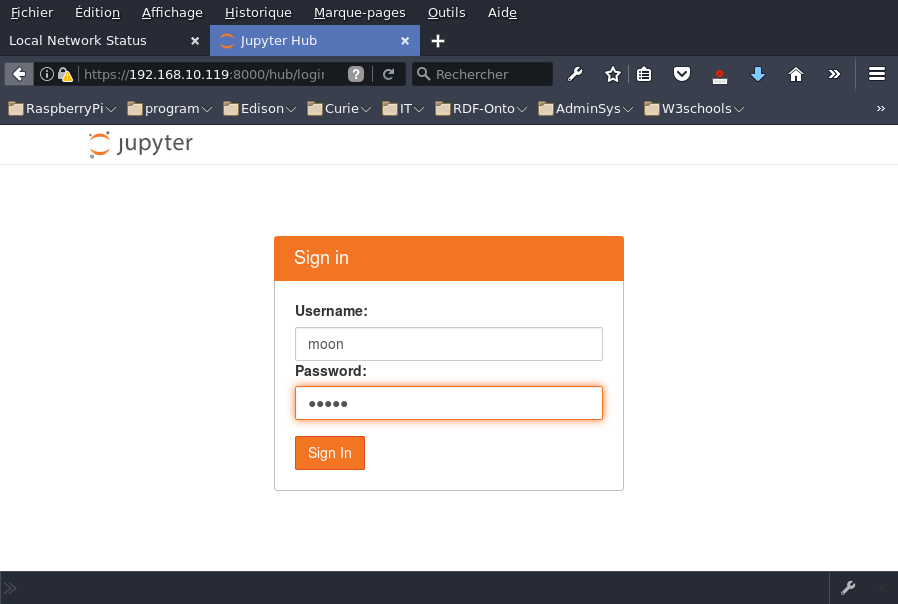The height and width of the screenshot is (604, 898).
Task: Open the Outils menu
Action: 445,12
